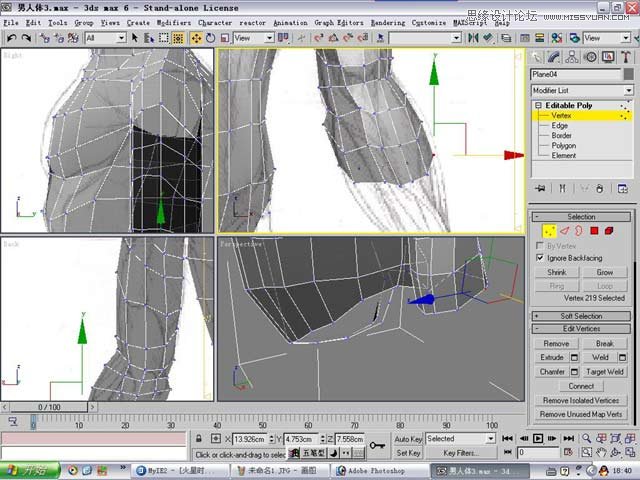Click the time slider showing 0 / 100
The width and height of the screenshot is (640, 480).
coord(49,407)
